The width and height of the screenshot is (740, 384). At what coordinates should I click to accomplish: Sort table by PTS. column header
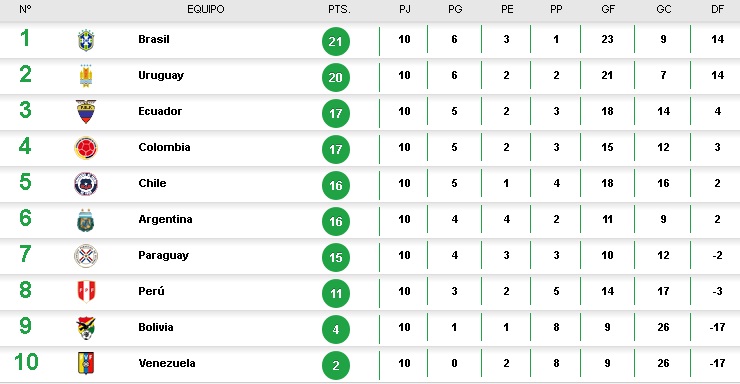click(x=339, y=9)
